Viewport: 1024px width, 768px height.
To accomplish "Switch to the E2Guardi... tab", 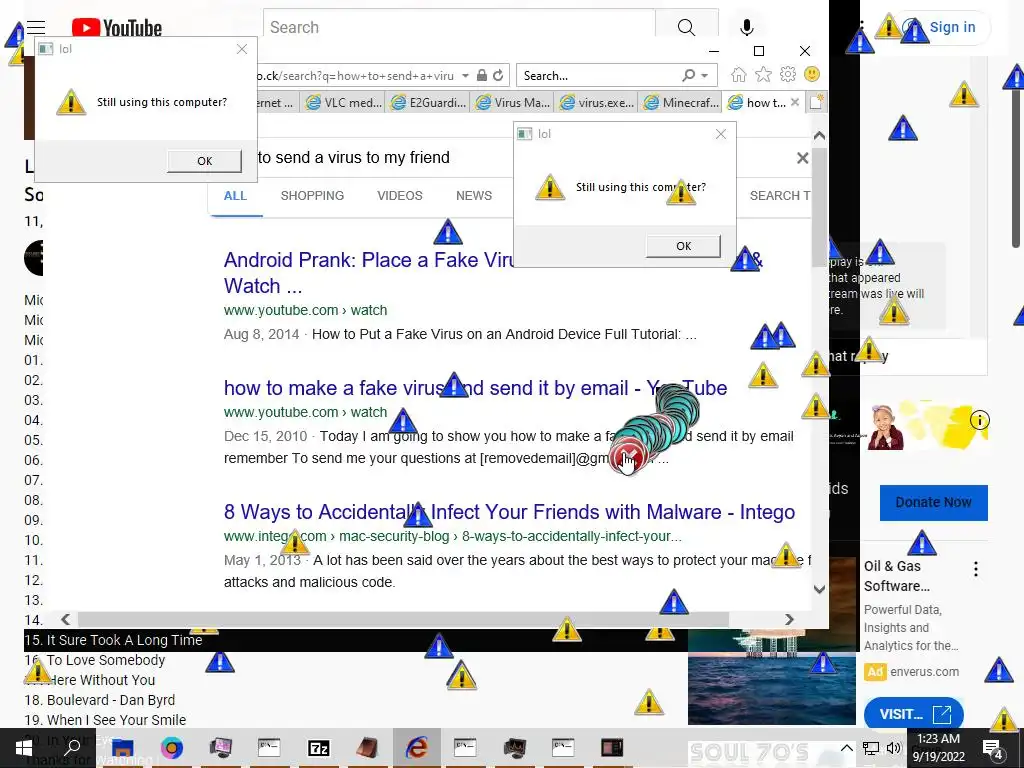I will [428, 103].
